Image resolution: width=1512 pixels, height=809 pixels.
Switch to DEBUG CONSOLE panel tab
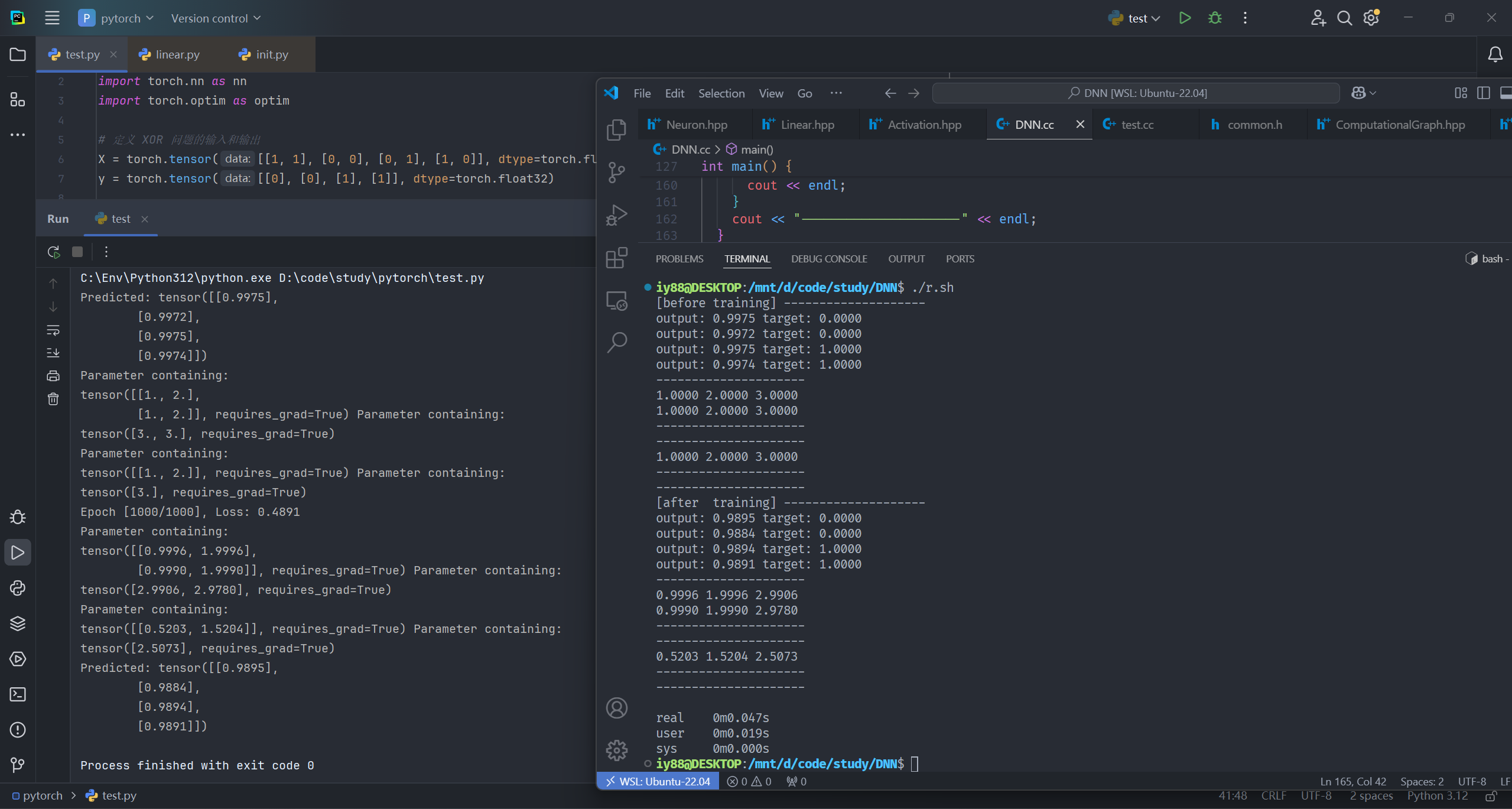pos(829,259)
